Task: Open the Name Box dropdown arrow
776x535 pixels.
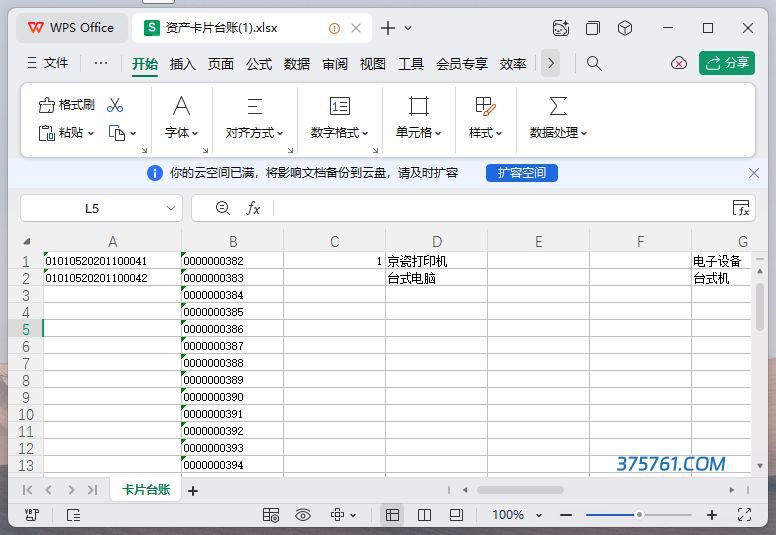Action: 171,208
